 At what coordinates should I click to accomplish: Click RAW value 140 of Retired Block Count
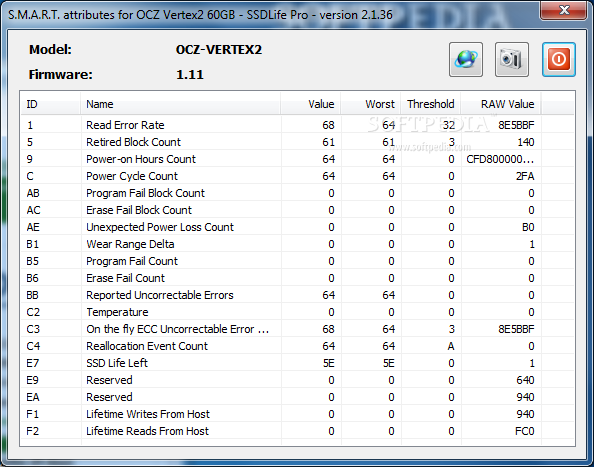click(x=525, y=142)
